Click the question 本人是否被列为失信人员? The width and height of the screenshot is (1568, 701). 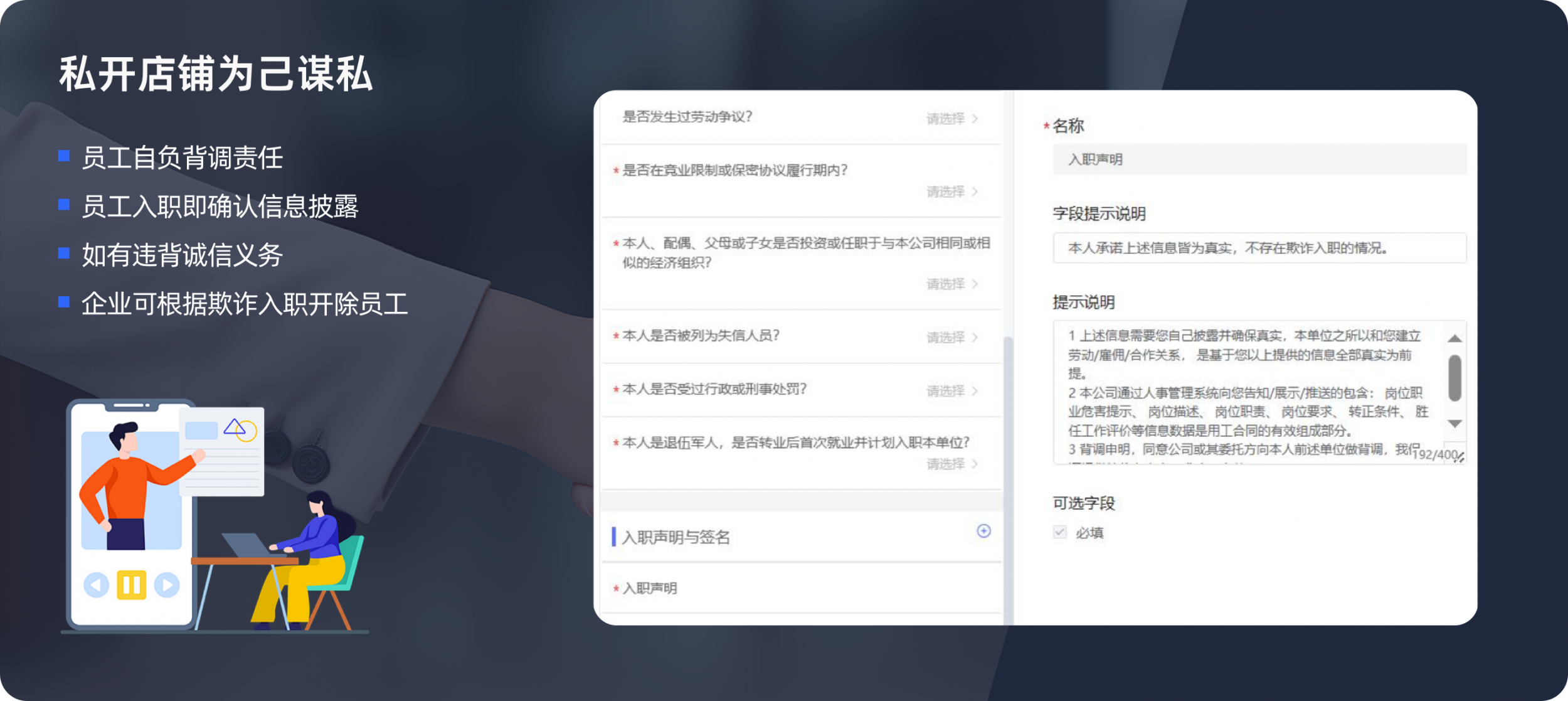(701, 336)
